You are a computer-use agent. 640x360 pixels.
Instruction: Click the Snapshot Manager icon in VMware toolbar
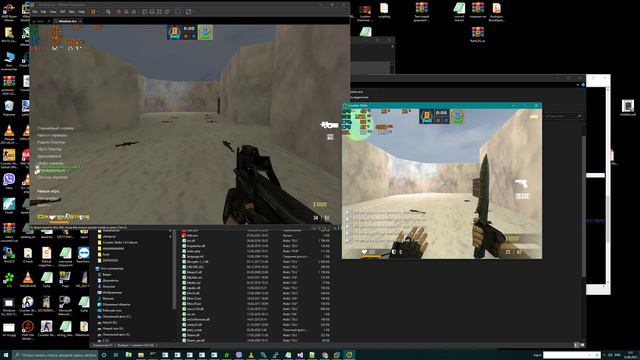click(134, 12)
